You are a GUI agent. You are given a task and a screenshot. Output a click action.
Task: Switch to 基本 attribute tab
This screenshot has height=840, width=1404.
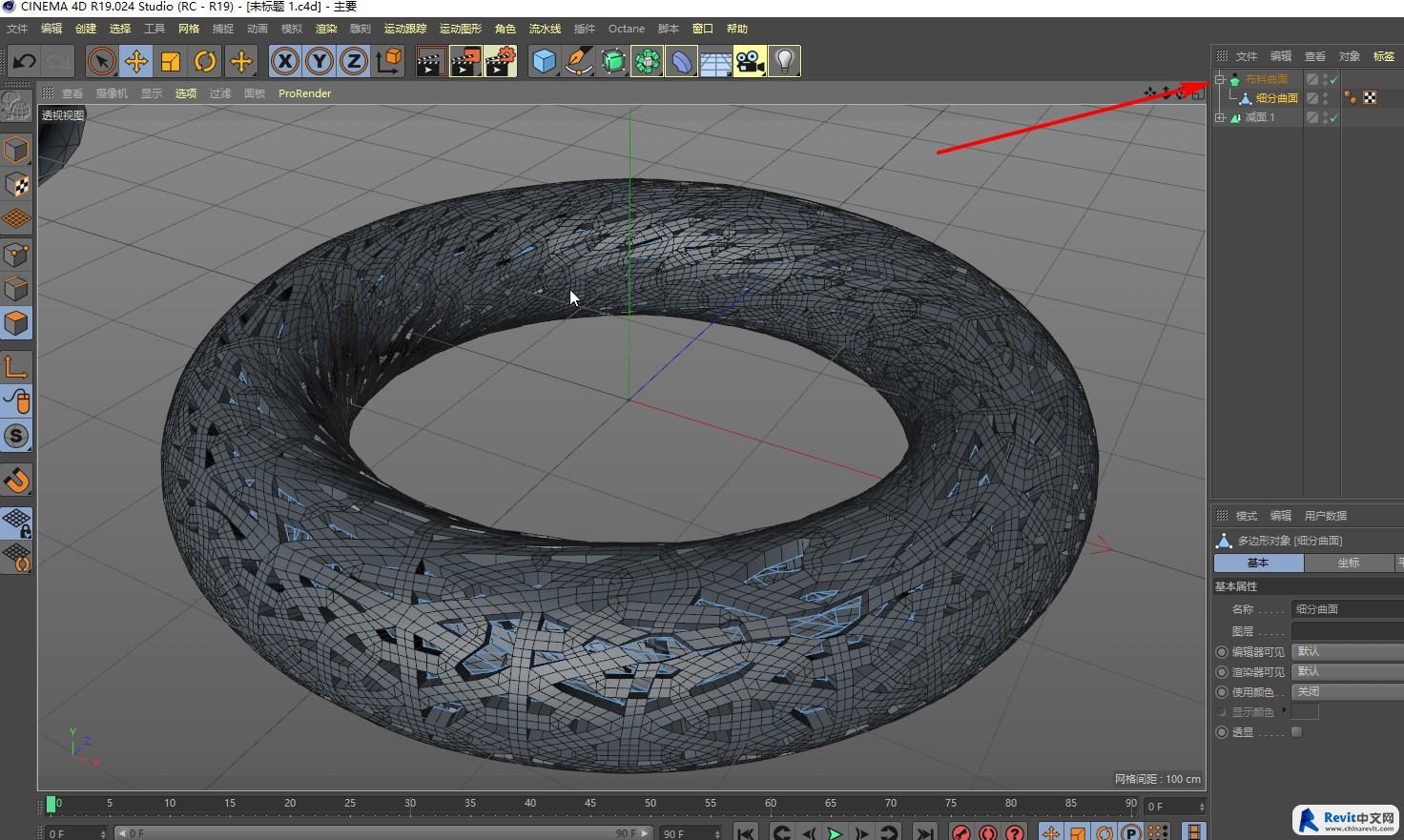tap(1258, 563)
